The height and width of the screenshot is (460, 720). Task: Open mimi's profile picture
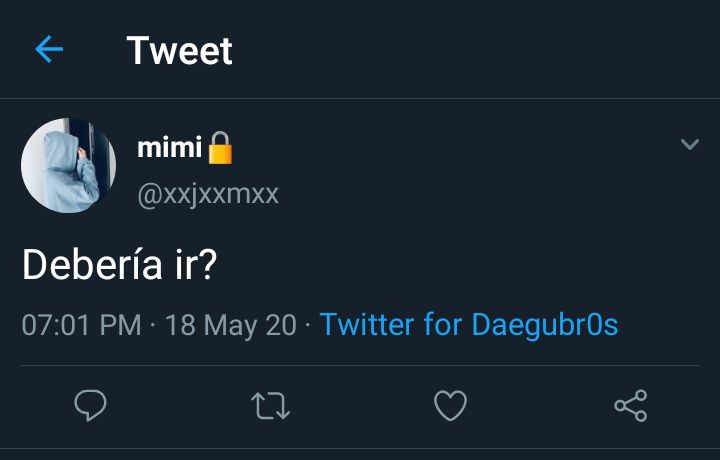(x=68, y=165)
